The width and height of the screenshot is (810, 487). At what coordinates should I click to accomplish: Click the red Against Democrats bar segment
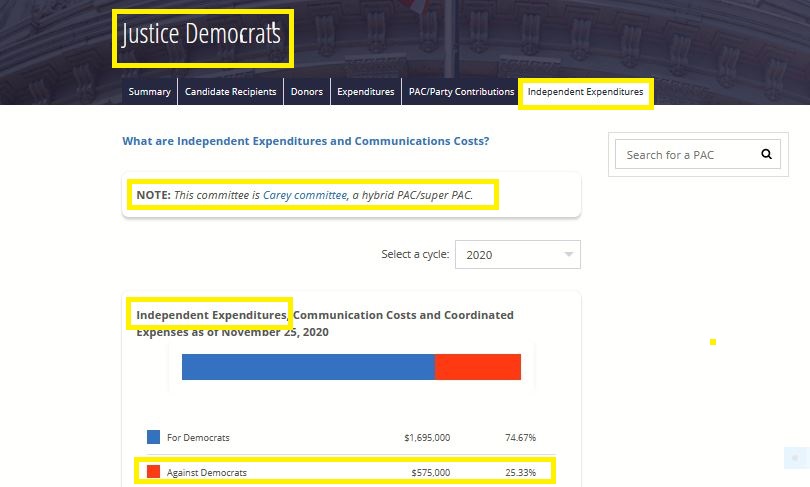tap(478, 367)
